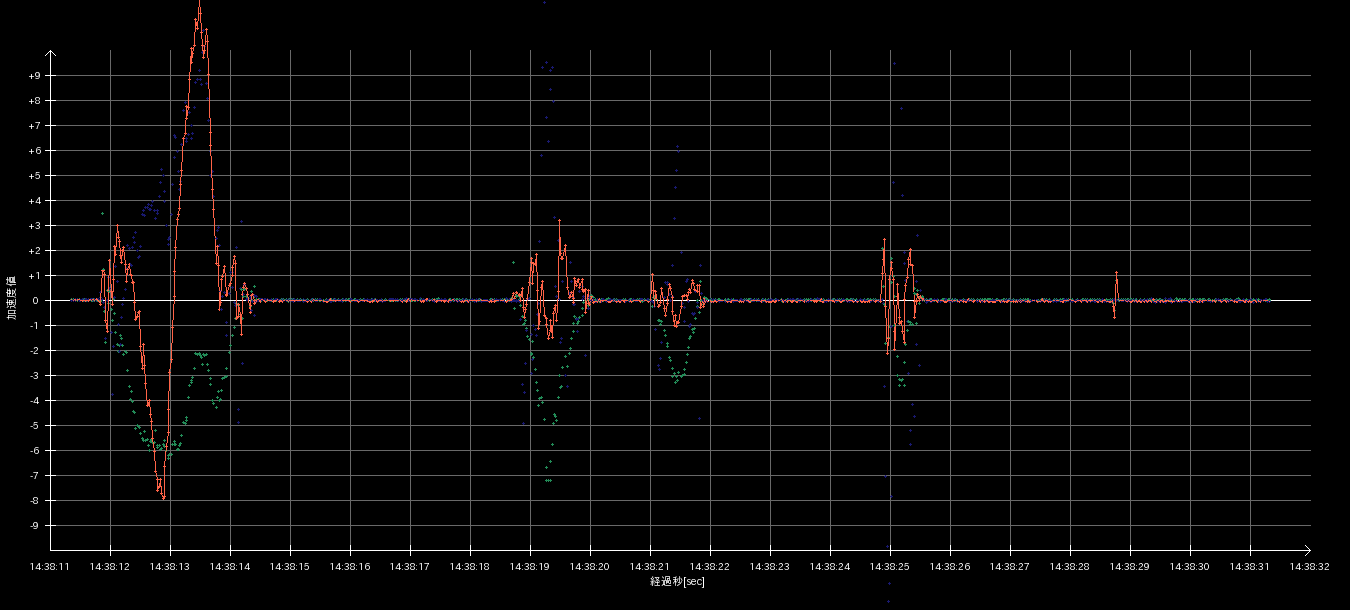Click the -5 y-axis value label

pyautogui.click(x=35, y=426)
